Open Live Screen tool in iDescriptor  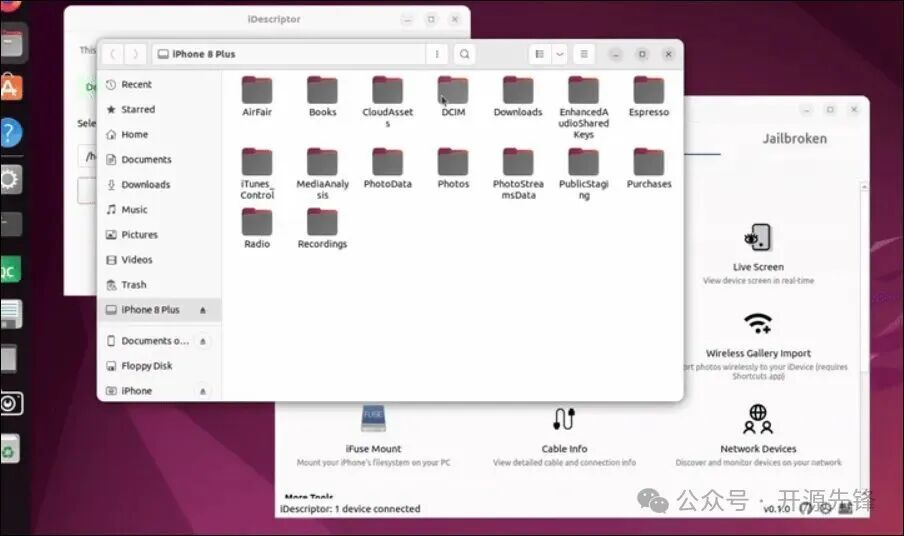758,254
